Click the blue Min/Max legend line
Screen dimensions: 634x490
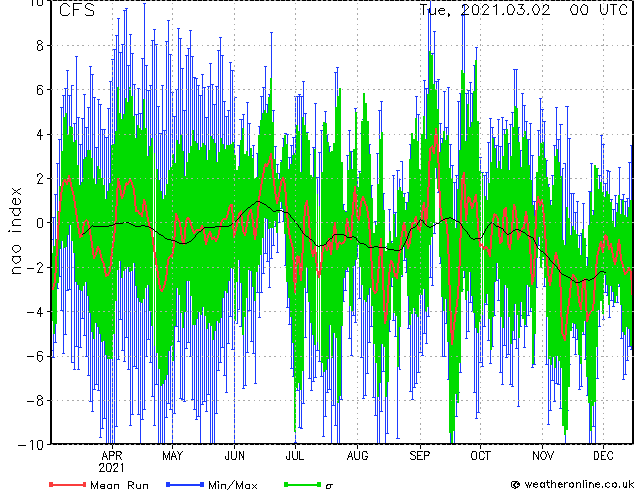(185, 484)
